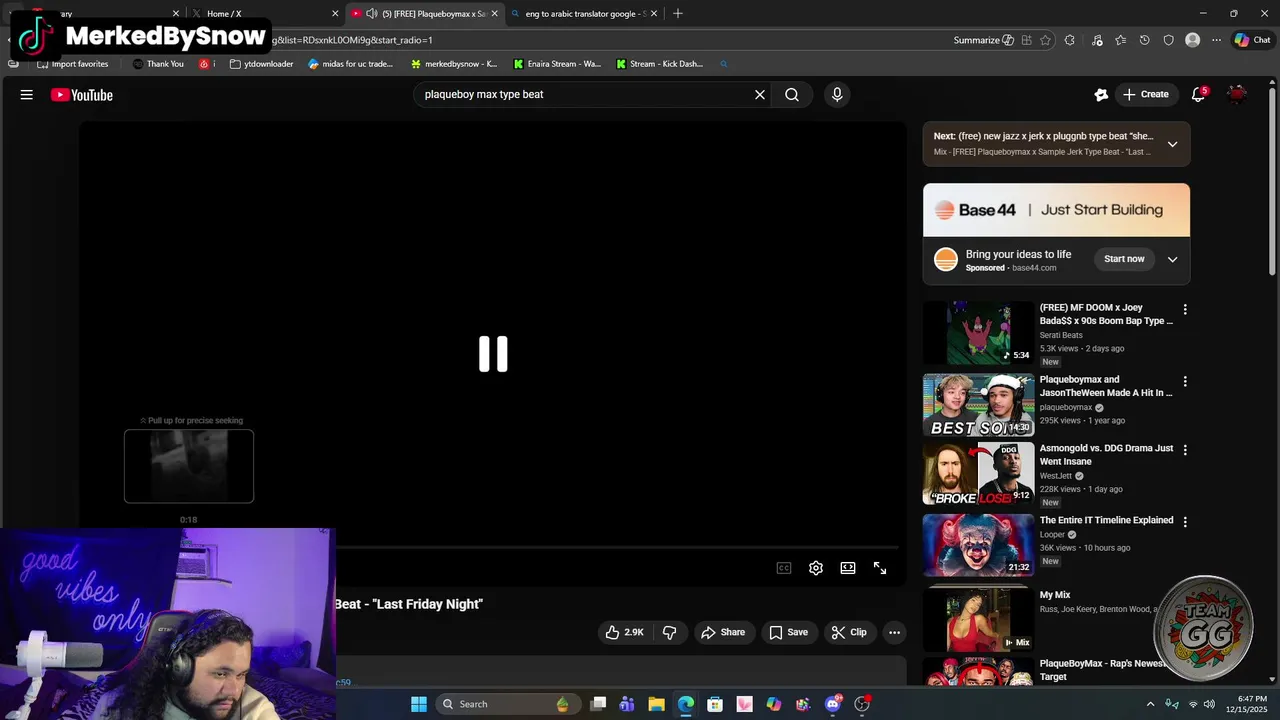The image size is (1280, 720).
Task: Dislike the video
Action: tap(669, 632)
